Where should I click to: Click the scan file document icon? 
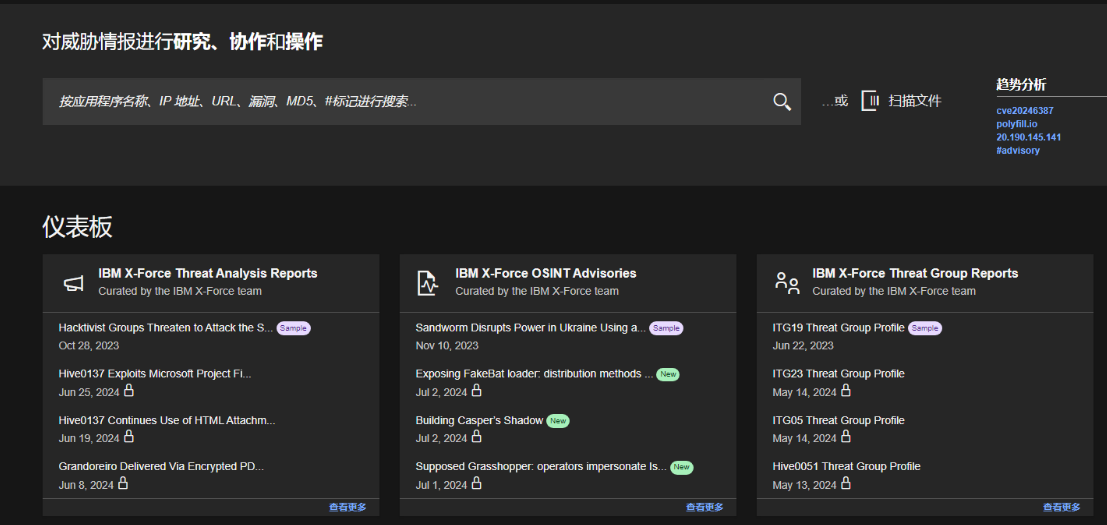coord(870,101)
